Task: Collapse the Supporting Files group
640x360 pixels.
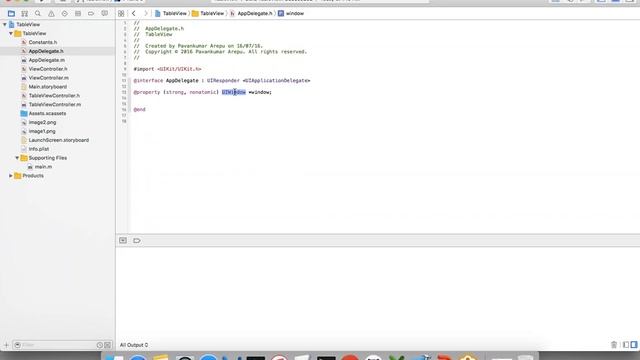Action: click(x=17, y=158)
